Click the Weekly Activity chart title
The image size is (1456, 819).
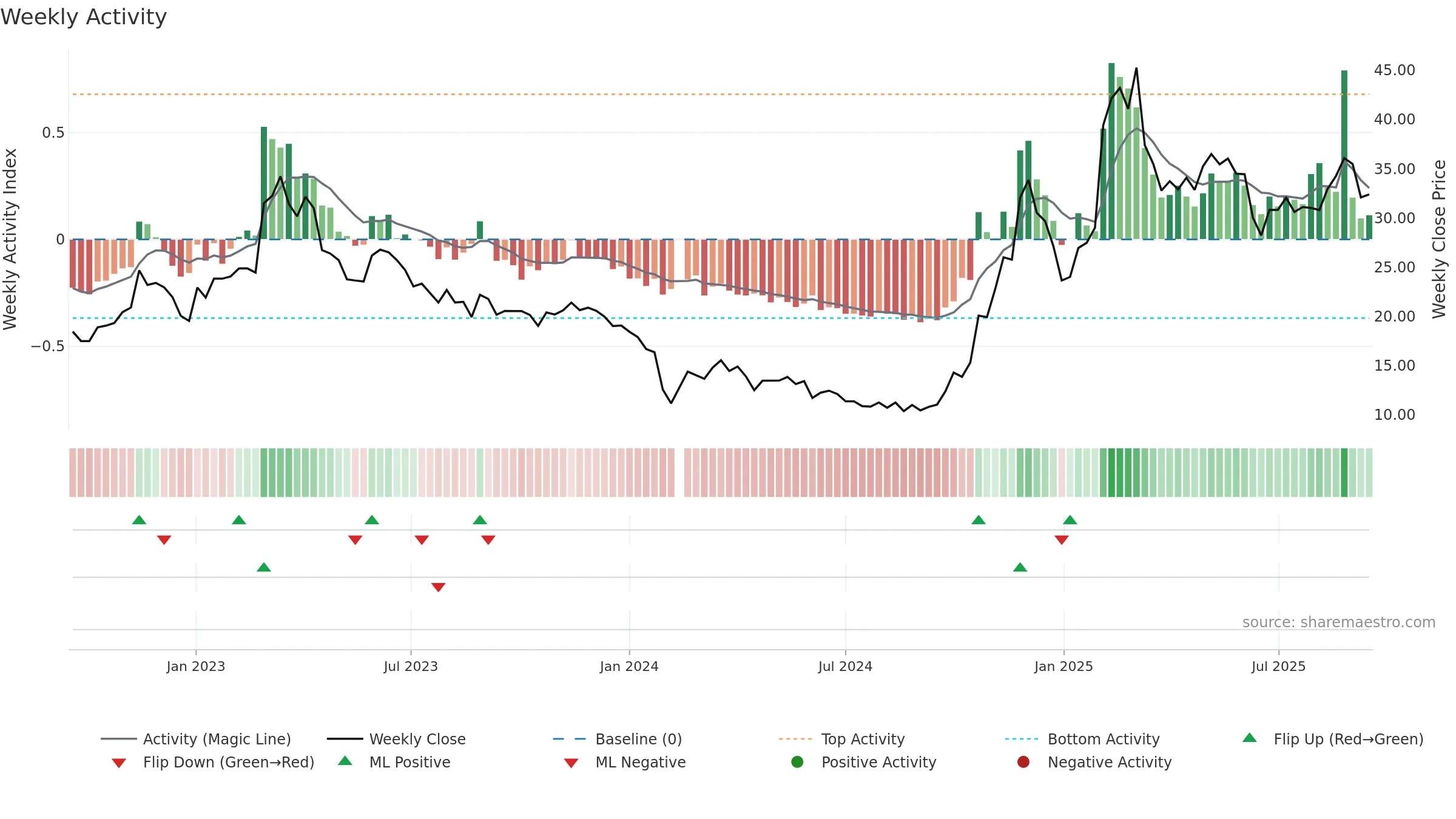pos(84,17)
